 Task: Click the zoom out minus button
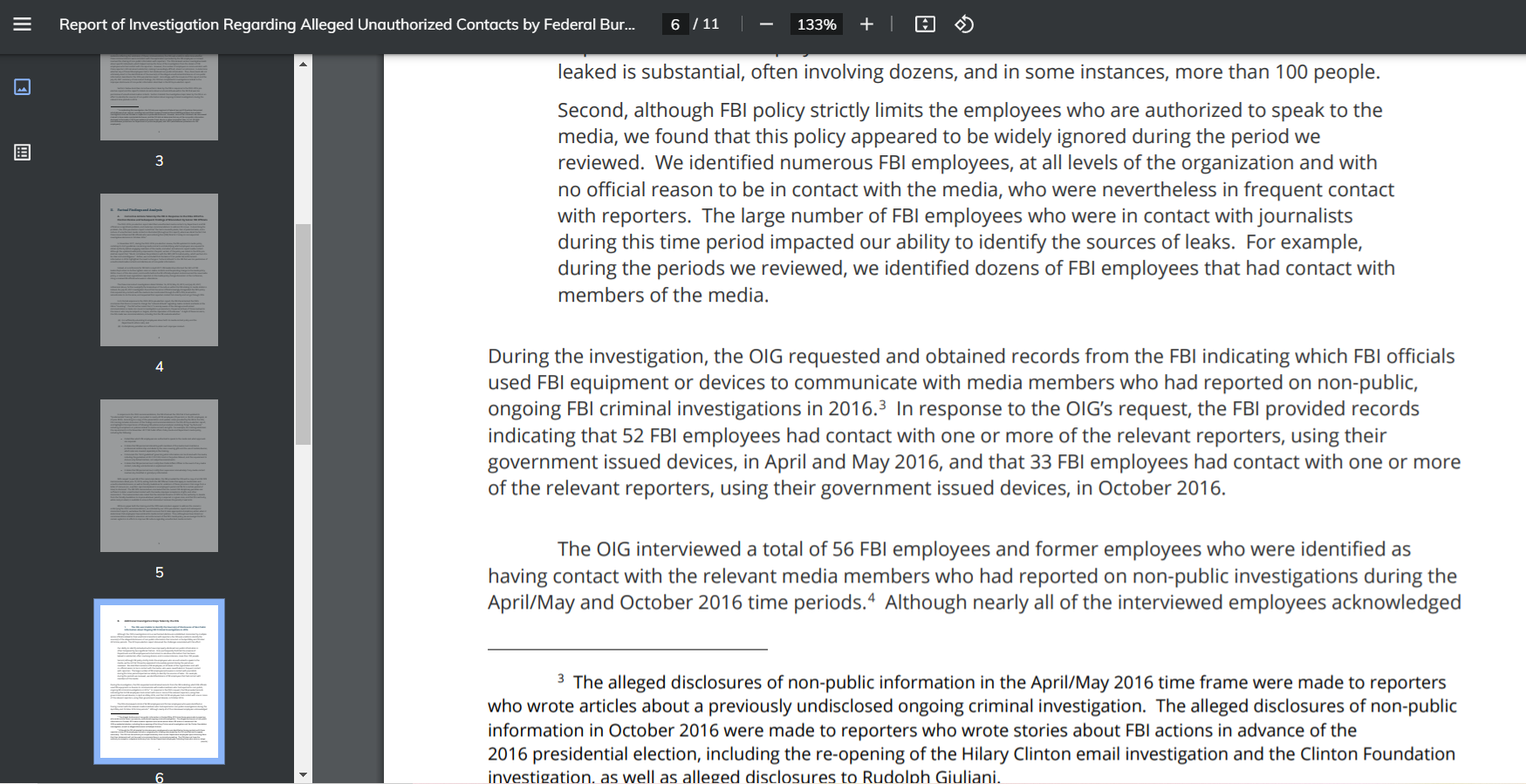coord(766,24)
